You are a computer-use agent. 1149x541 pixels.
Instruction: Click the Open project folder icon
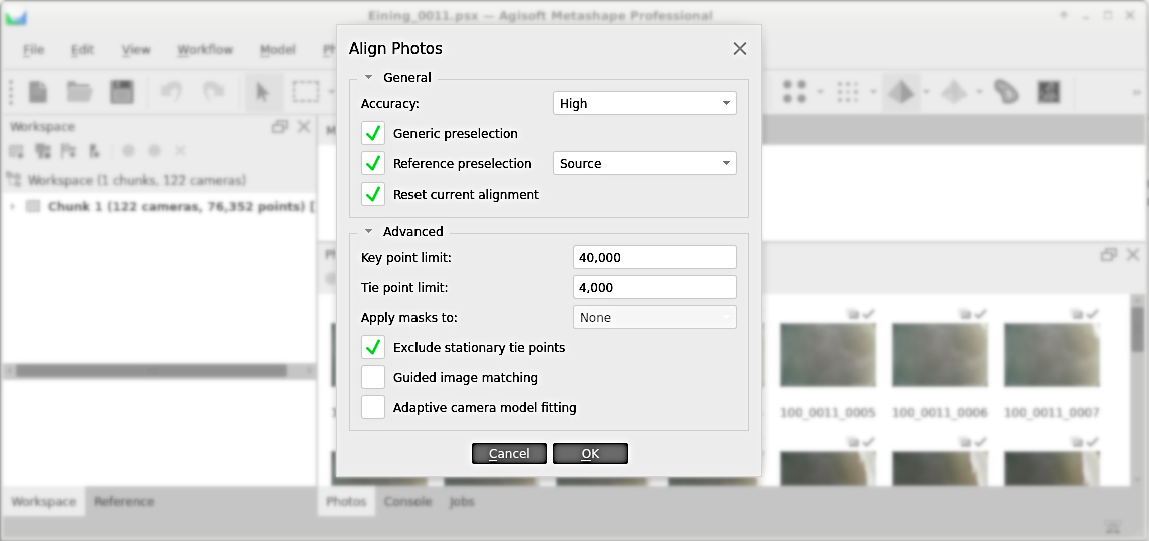[x=80, y=93]
